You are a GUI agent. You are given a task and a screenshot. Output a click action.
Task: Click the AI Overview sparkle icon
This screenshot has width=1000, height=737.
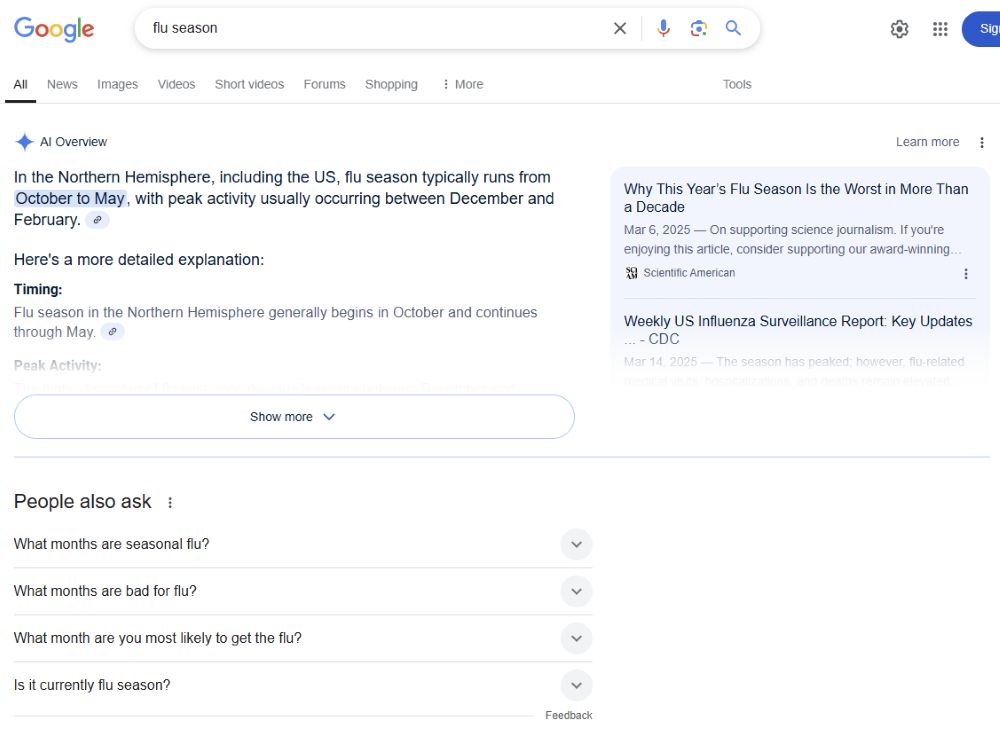point(24,142)
